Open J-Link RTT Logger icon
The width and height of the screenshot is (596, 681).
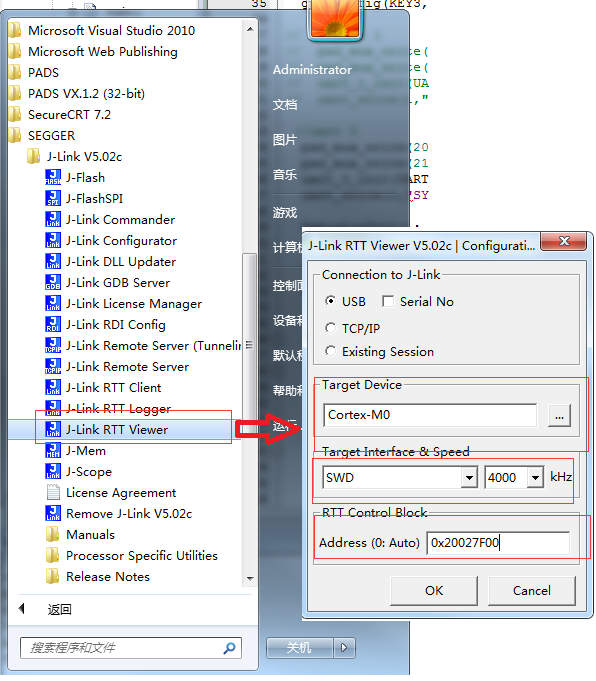click(x=53, y=408)
